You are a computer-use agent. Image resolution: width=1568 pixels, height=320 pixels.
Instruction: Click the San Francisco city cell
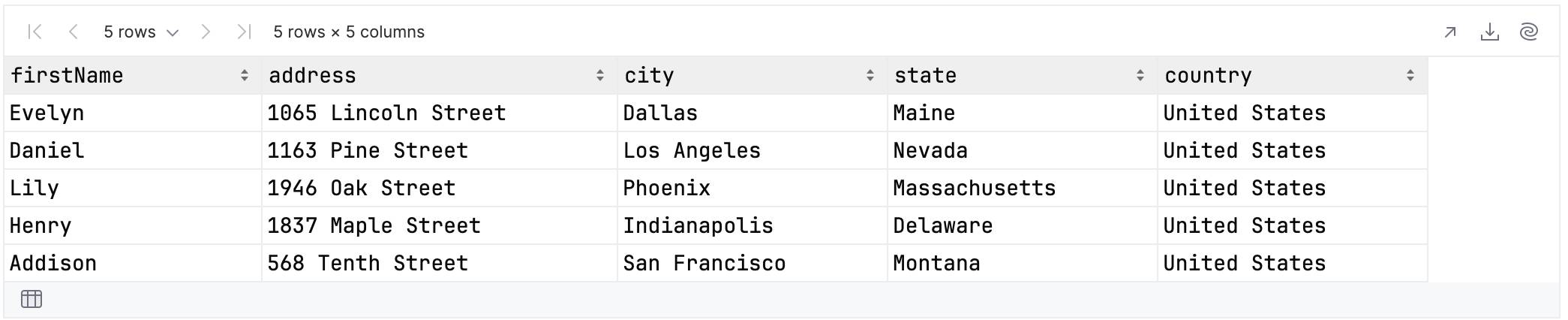[752, 263]
